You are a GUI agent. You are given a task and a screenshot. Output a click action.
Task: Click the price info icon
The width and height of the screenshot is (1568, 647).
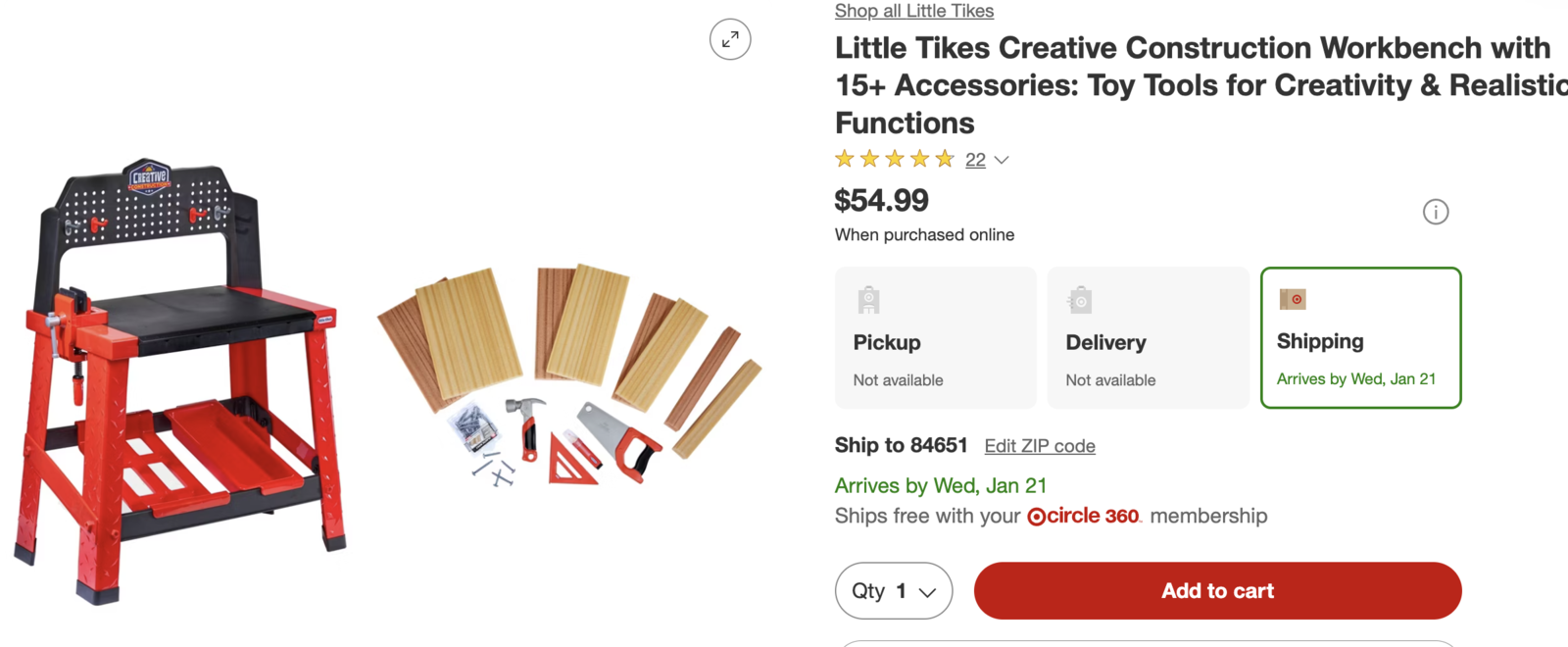(x=1436, y=212)
